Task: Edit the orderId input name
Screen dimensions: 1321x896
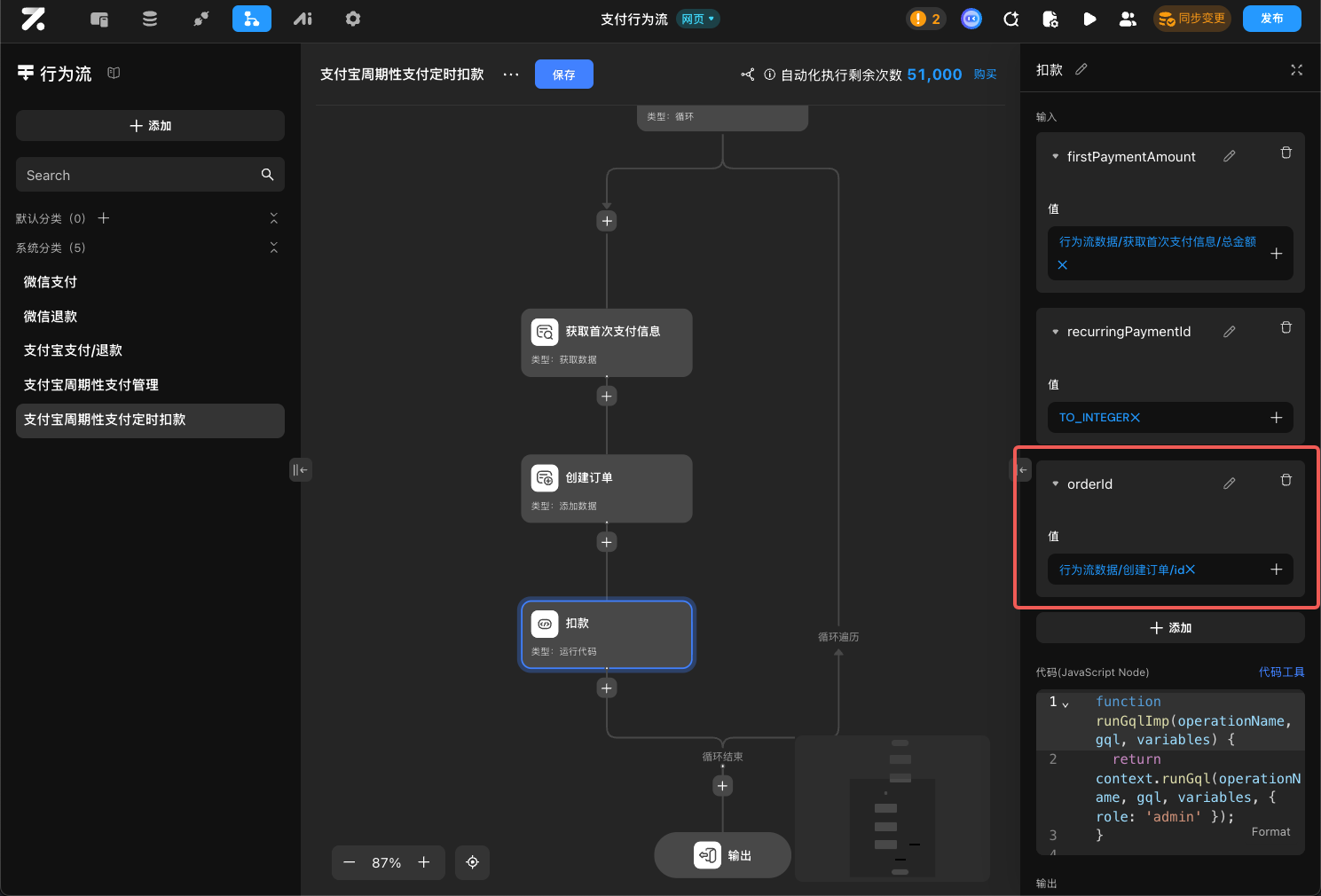Action: [1229, 483]
